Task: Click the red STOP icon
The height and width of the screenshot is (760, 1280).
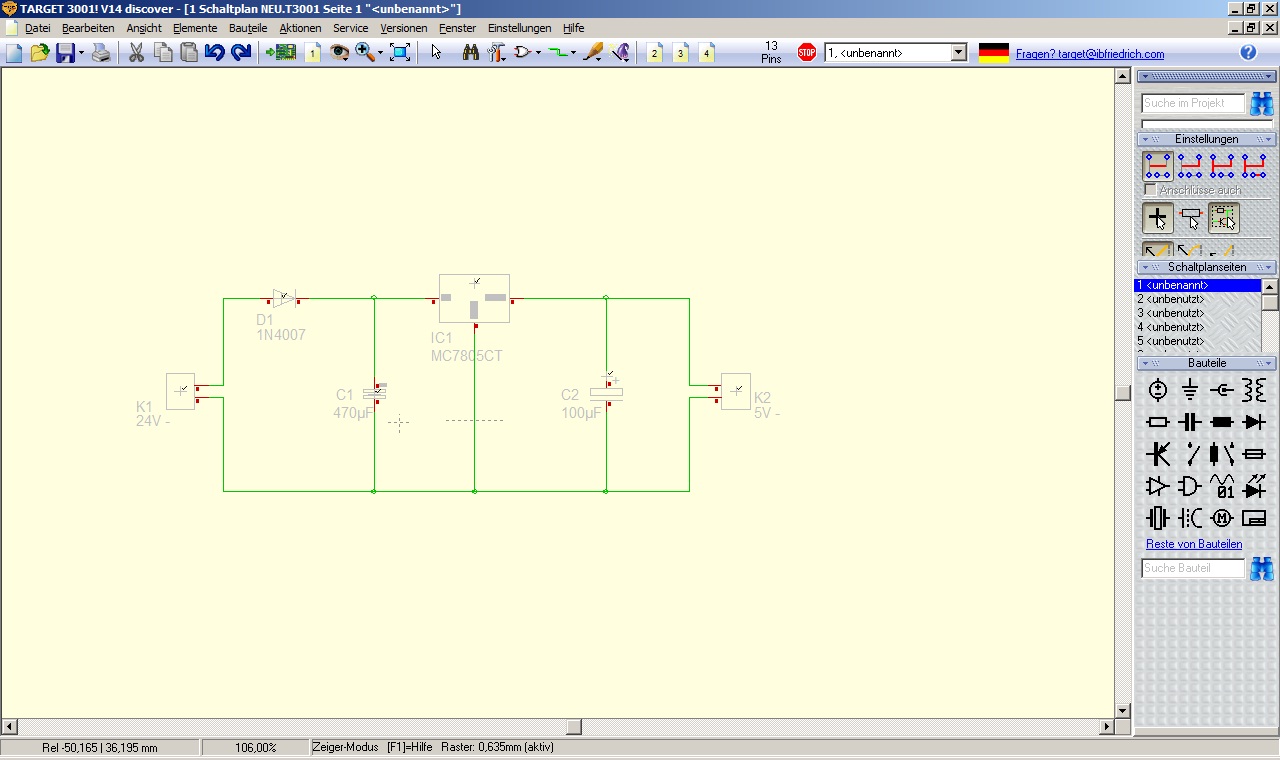Action: (x=807, y=53)
